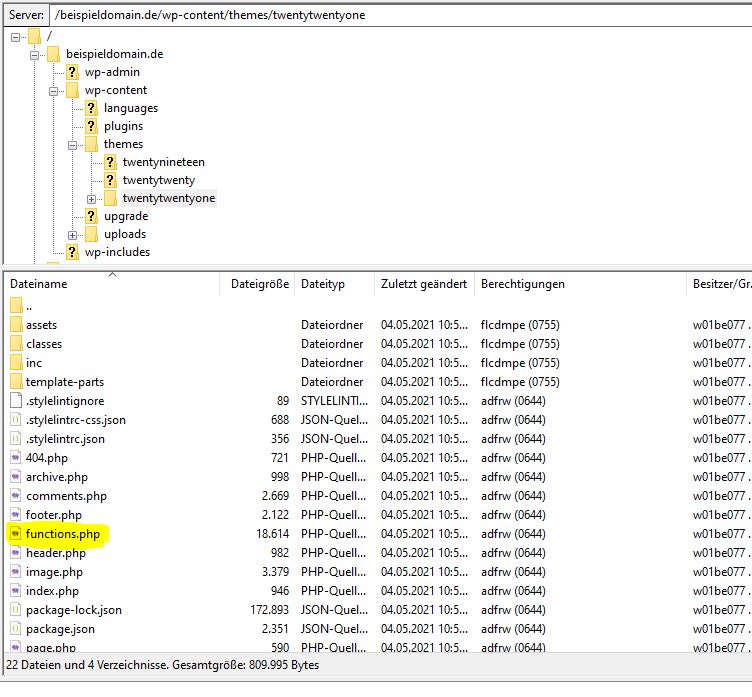Click the footer.php PHP file icon
Image resolution: width=752 pixels, height=697 pixels.
pos(16,515)
